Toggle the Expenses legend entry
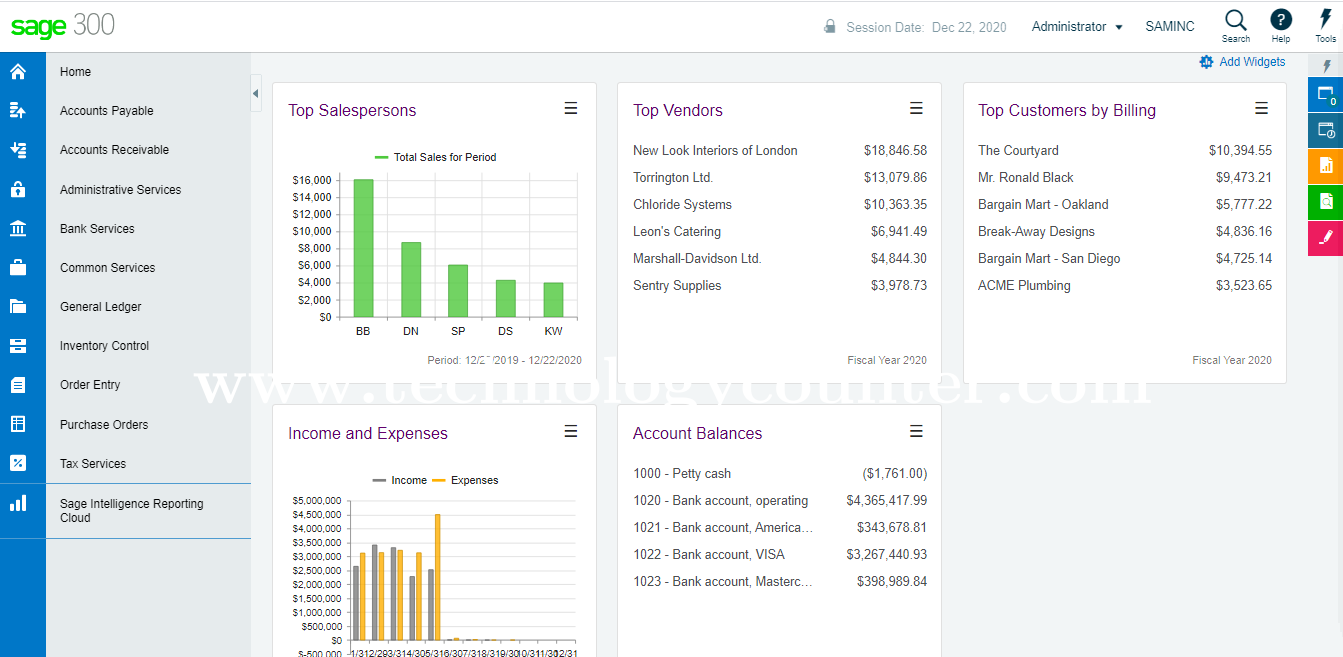Image resolution: width=1343 pixels, height=657 pixels. click(466, 480)
